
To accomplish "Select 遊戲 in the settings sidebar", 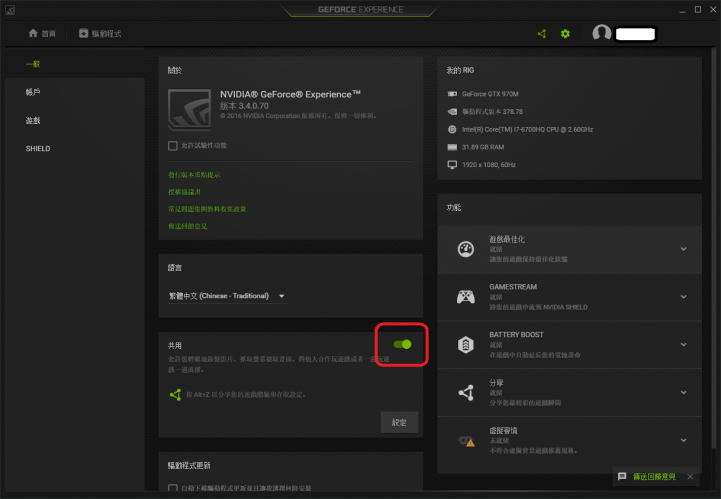I will click(x=33, y=120).
